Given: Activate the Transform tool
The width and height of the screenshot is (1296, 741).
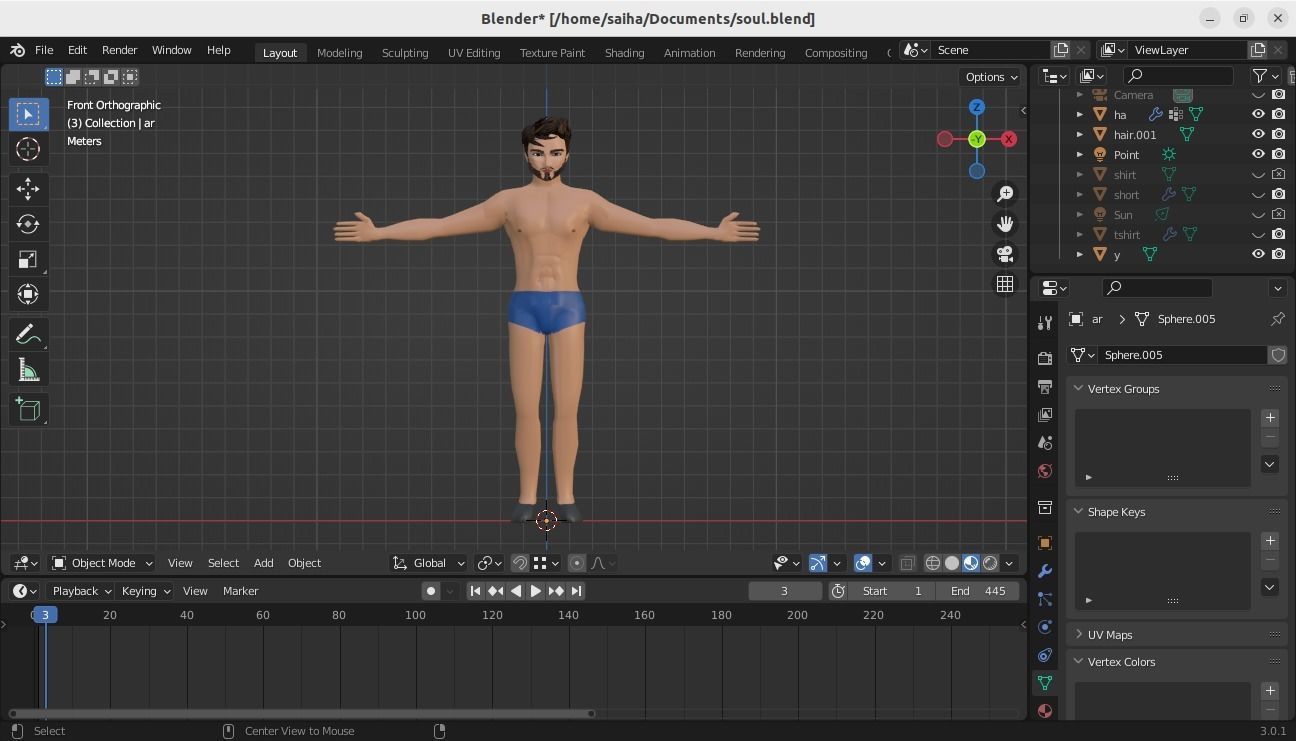Looking at the screenshot, I should (28, 294).
